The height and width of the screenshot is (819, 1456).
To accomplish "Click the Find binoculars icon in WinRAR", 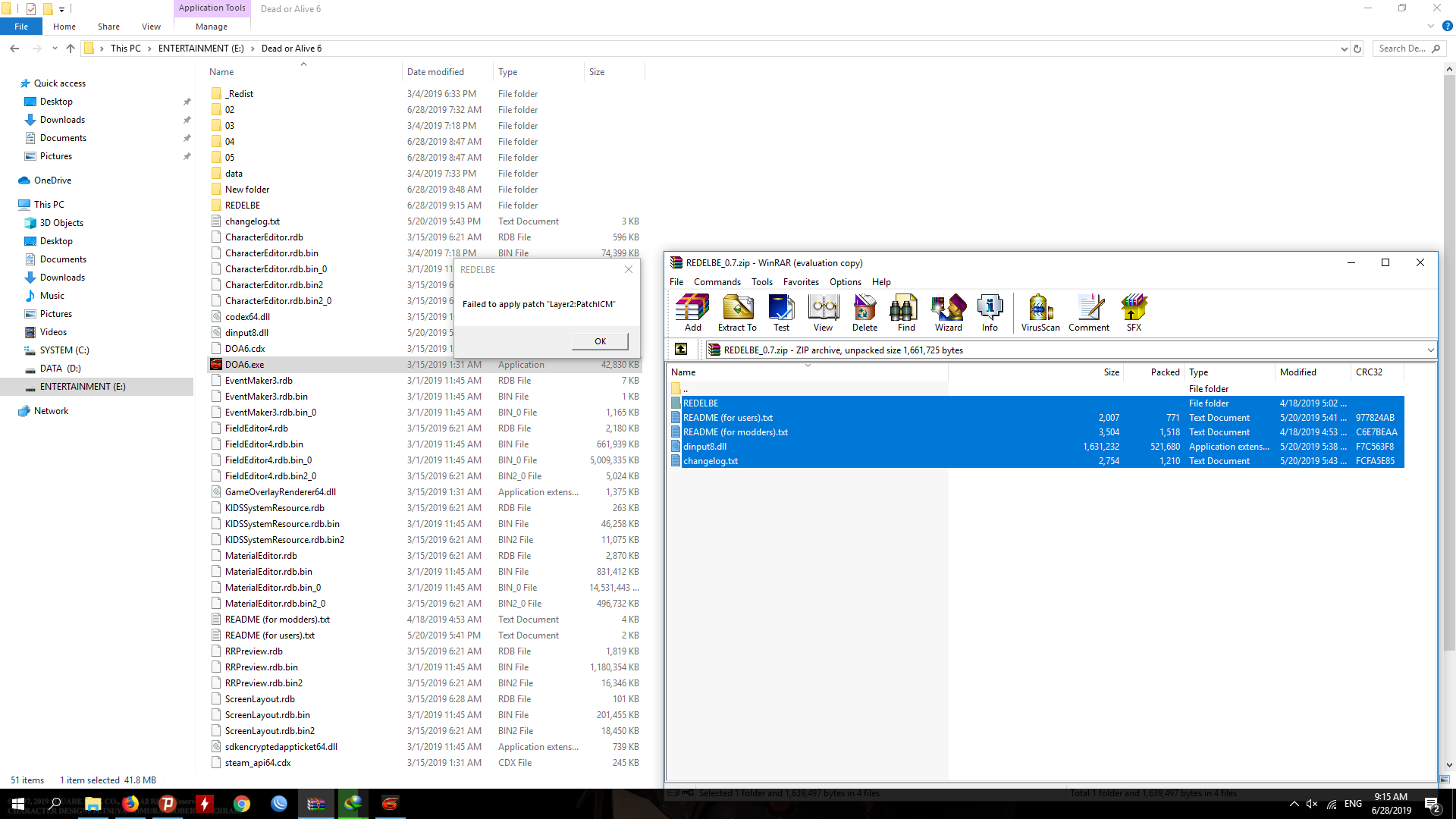I will tap(906, 312).
